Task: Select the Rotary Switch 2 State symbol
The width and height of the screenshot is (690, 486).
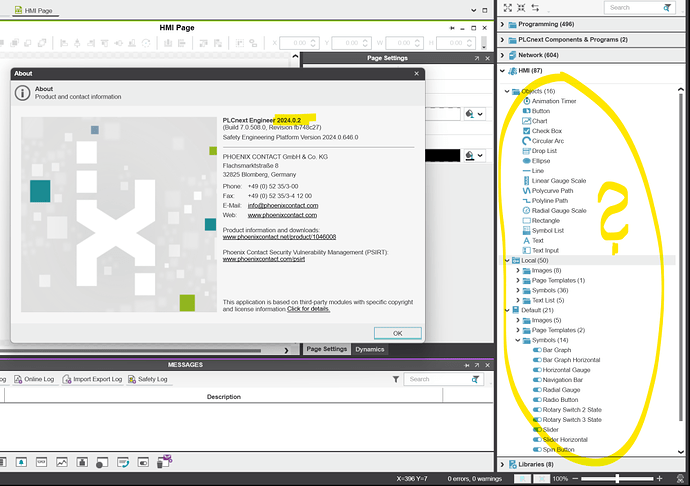Action: [x=571, y=410]
